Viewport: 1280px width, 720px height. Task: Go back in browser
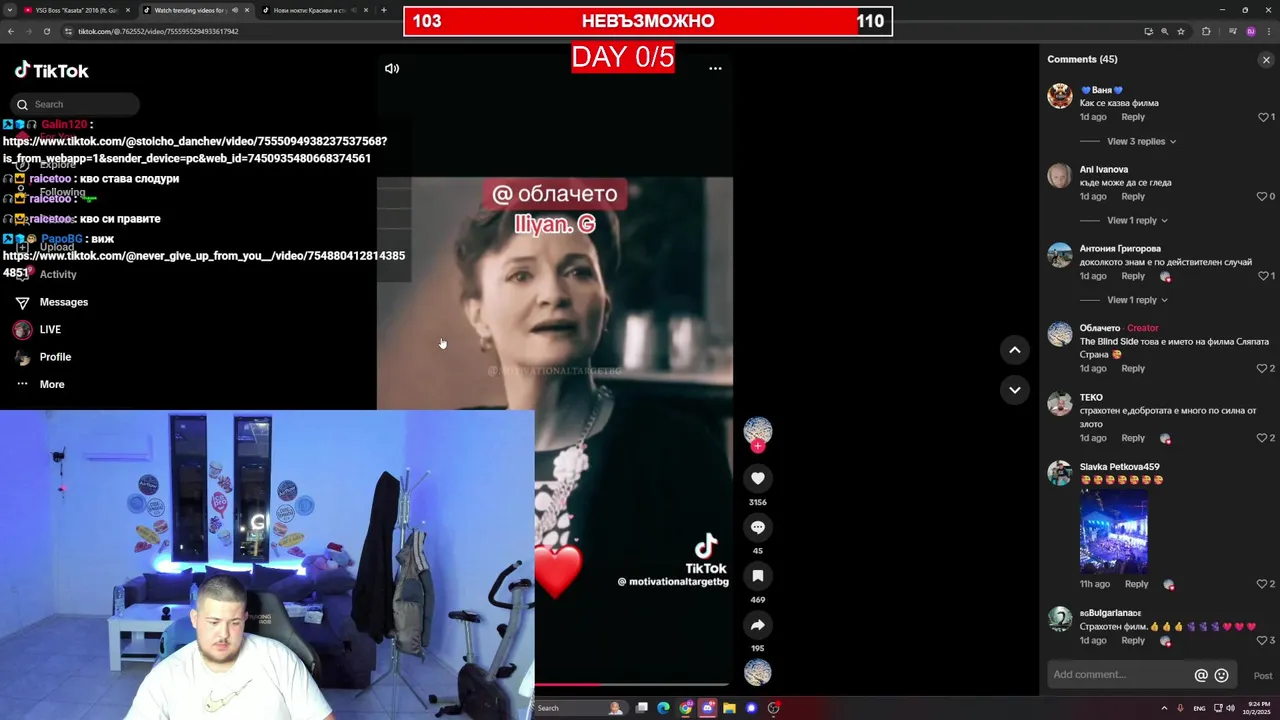[x=11, y=31]
